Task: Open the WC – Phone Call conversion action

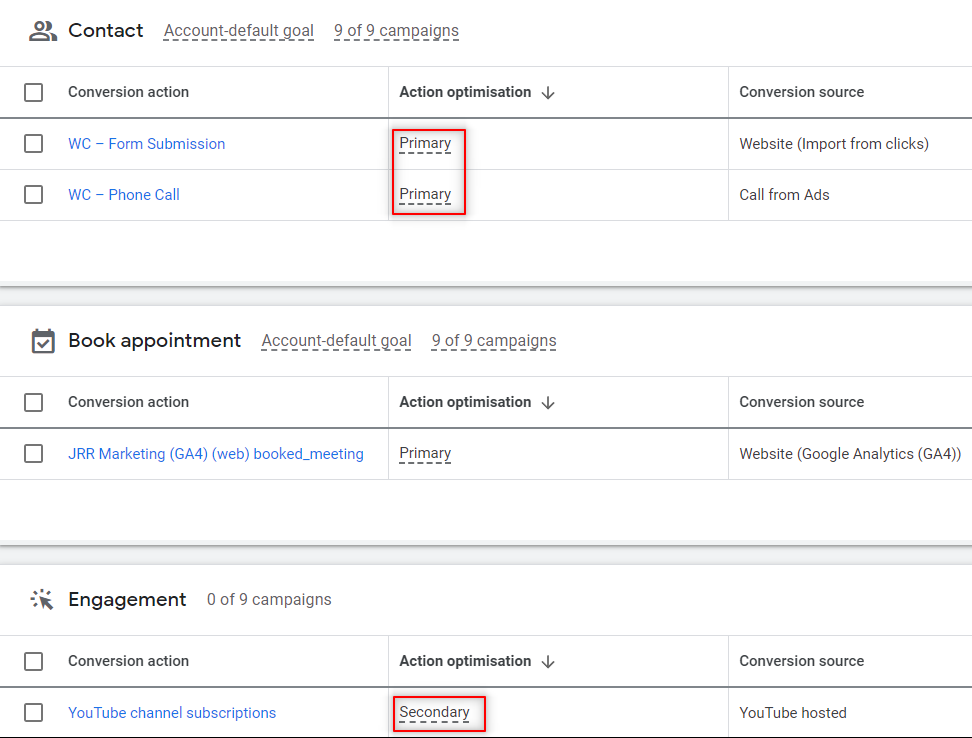Action: 124,195
